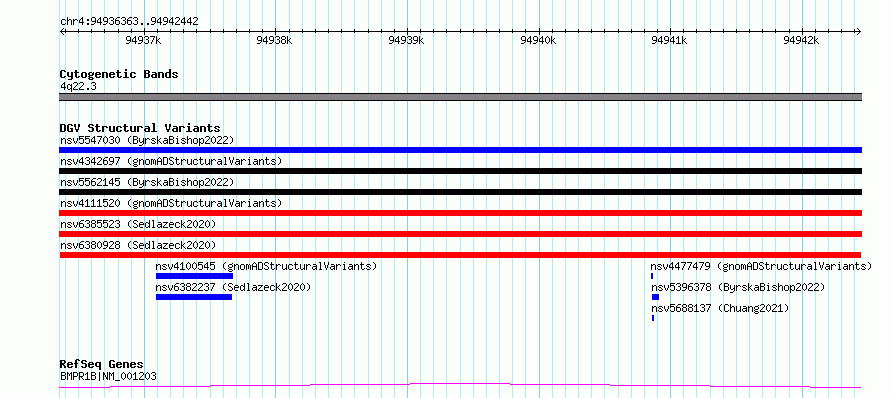Open gene label BMPR1B|NM_001203
Viewport: 890px width, 398px height.
point(108,376)
